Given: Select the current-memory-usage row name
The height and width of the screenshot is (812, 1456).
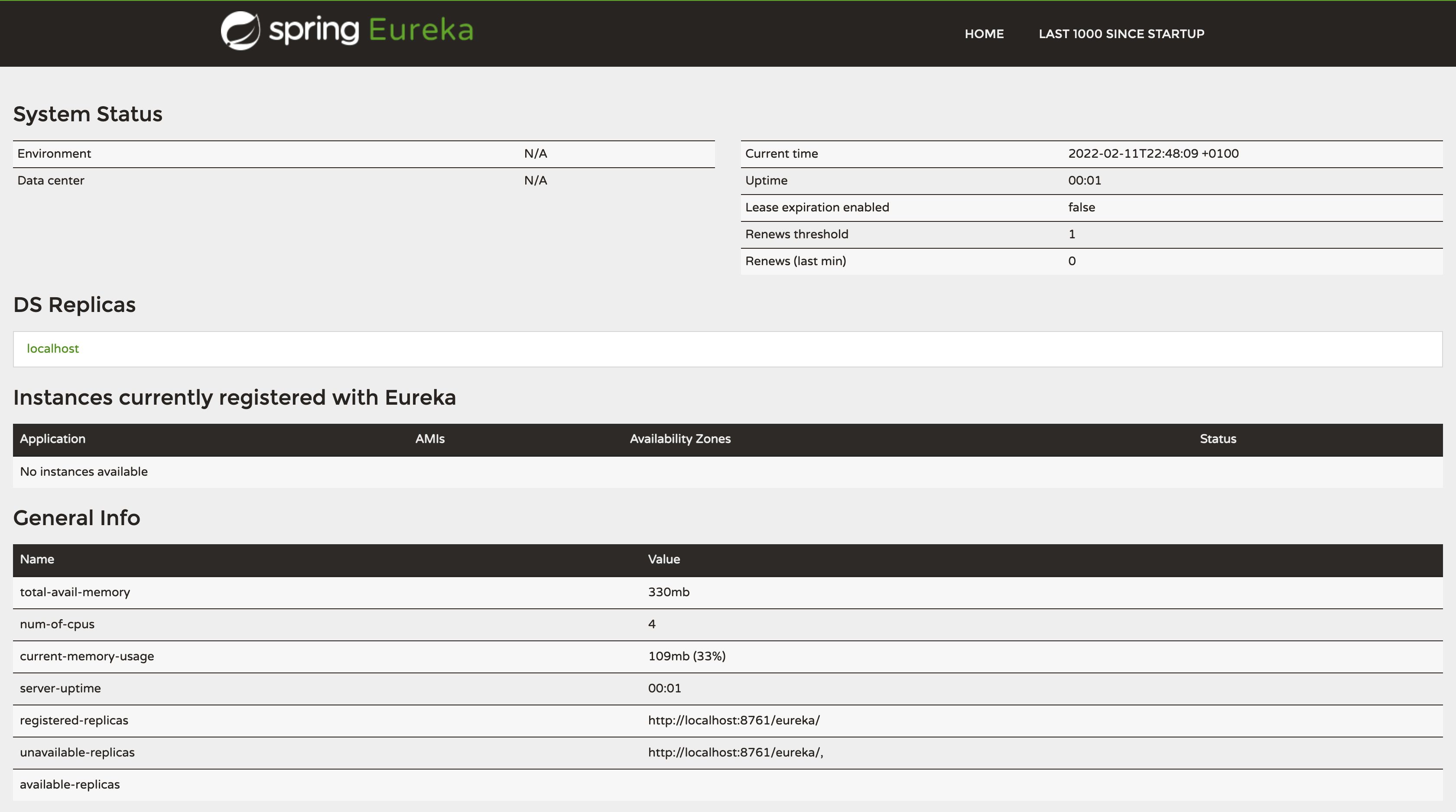Looking at the screenshot, I should pos(87,656).
